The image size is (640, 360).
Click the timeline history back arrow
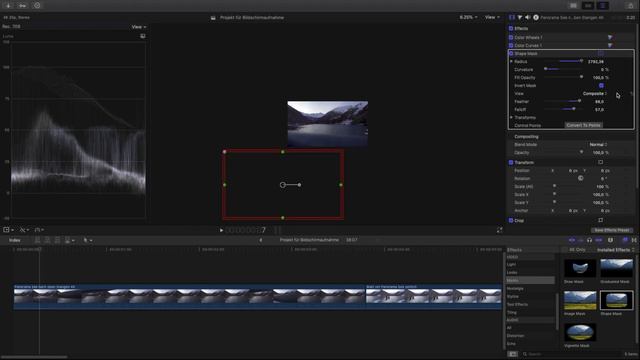260,240
